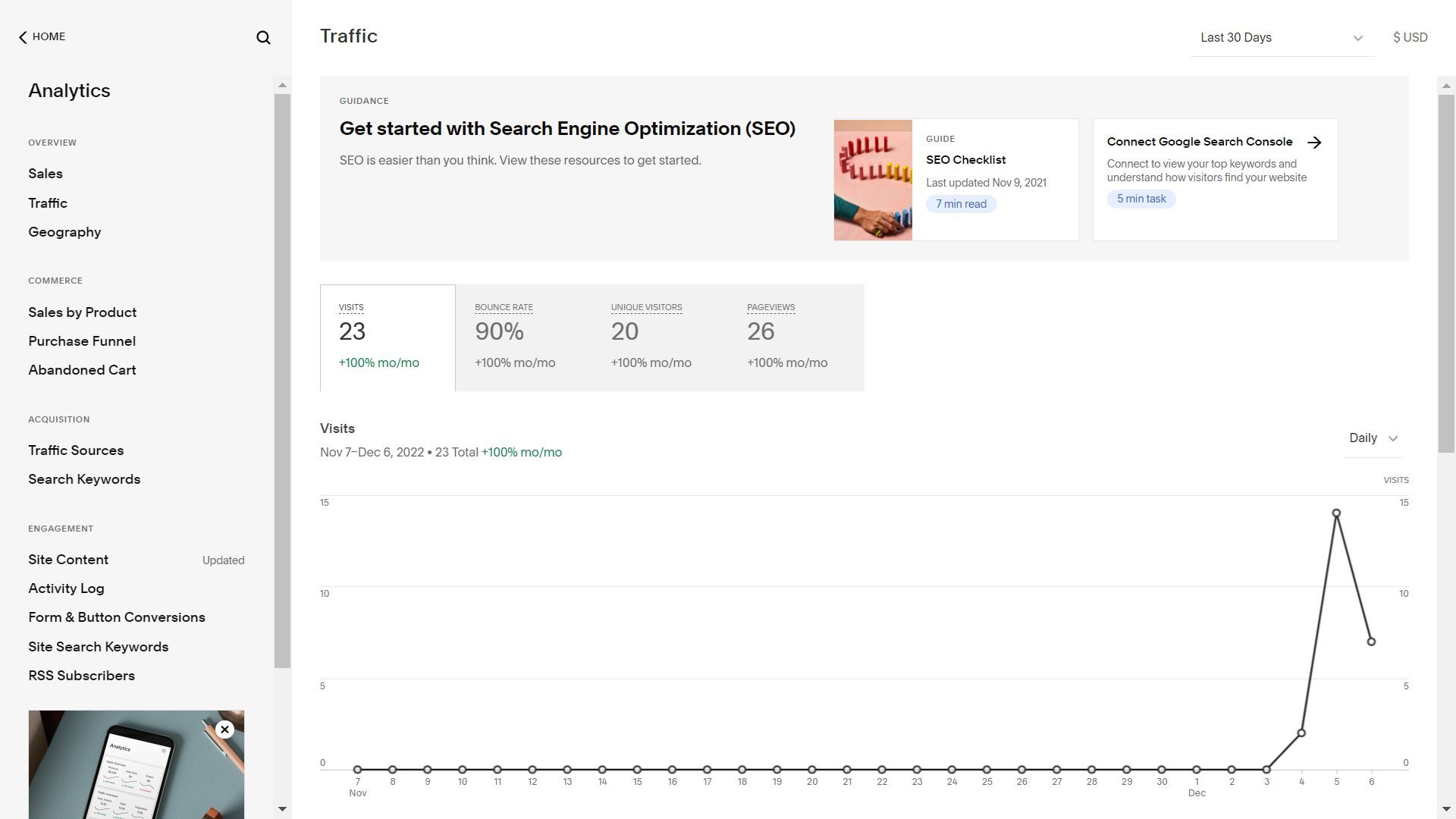Select the Geography menu item in Overview

pos(64,232)
